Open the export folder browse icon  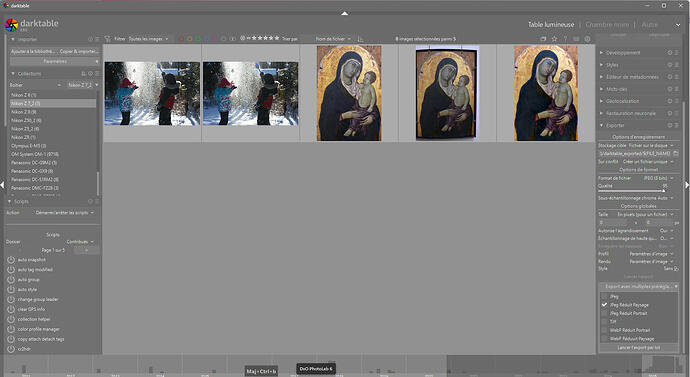(x=675, y=154)
